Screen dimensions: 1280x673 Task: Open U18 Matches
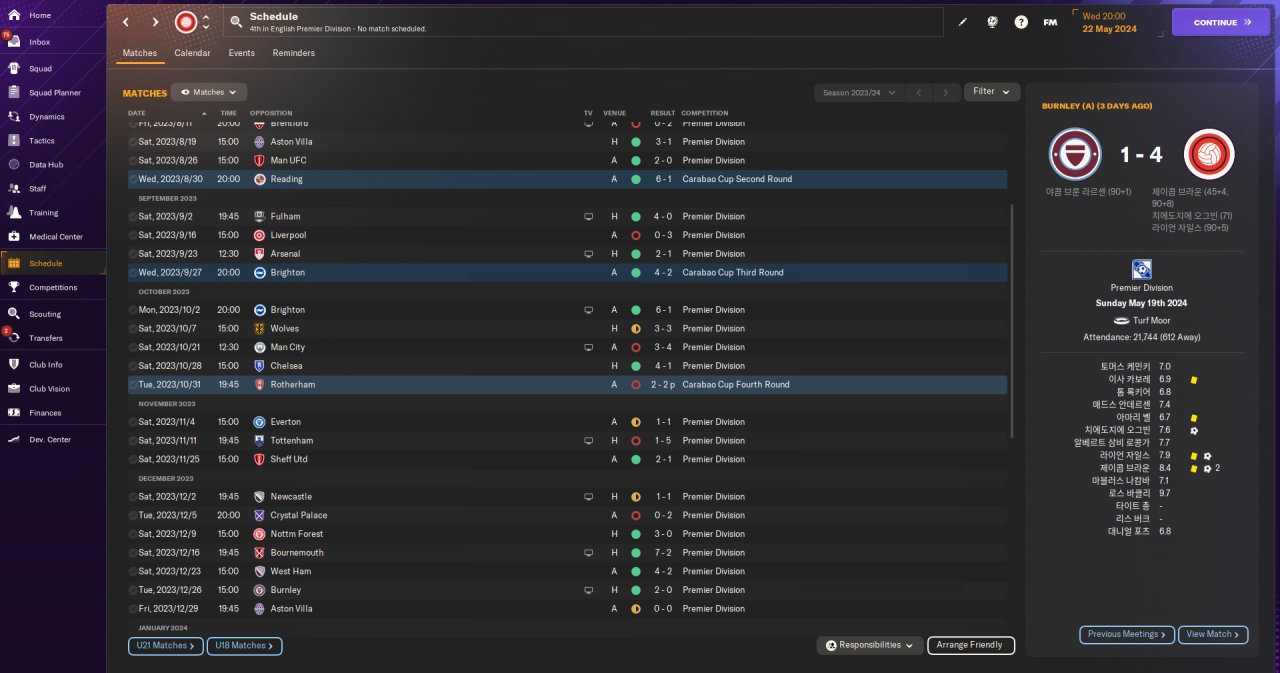pos(244,646)
